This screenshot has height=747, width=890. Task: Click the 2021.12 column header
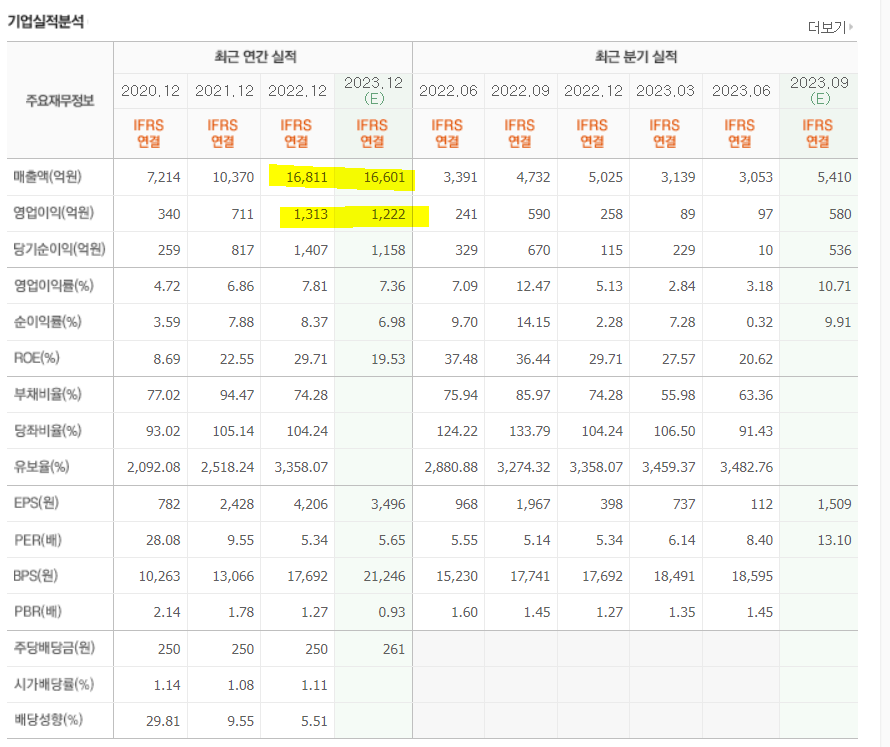coord(224,91)
